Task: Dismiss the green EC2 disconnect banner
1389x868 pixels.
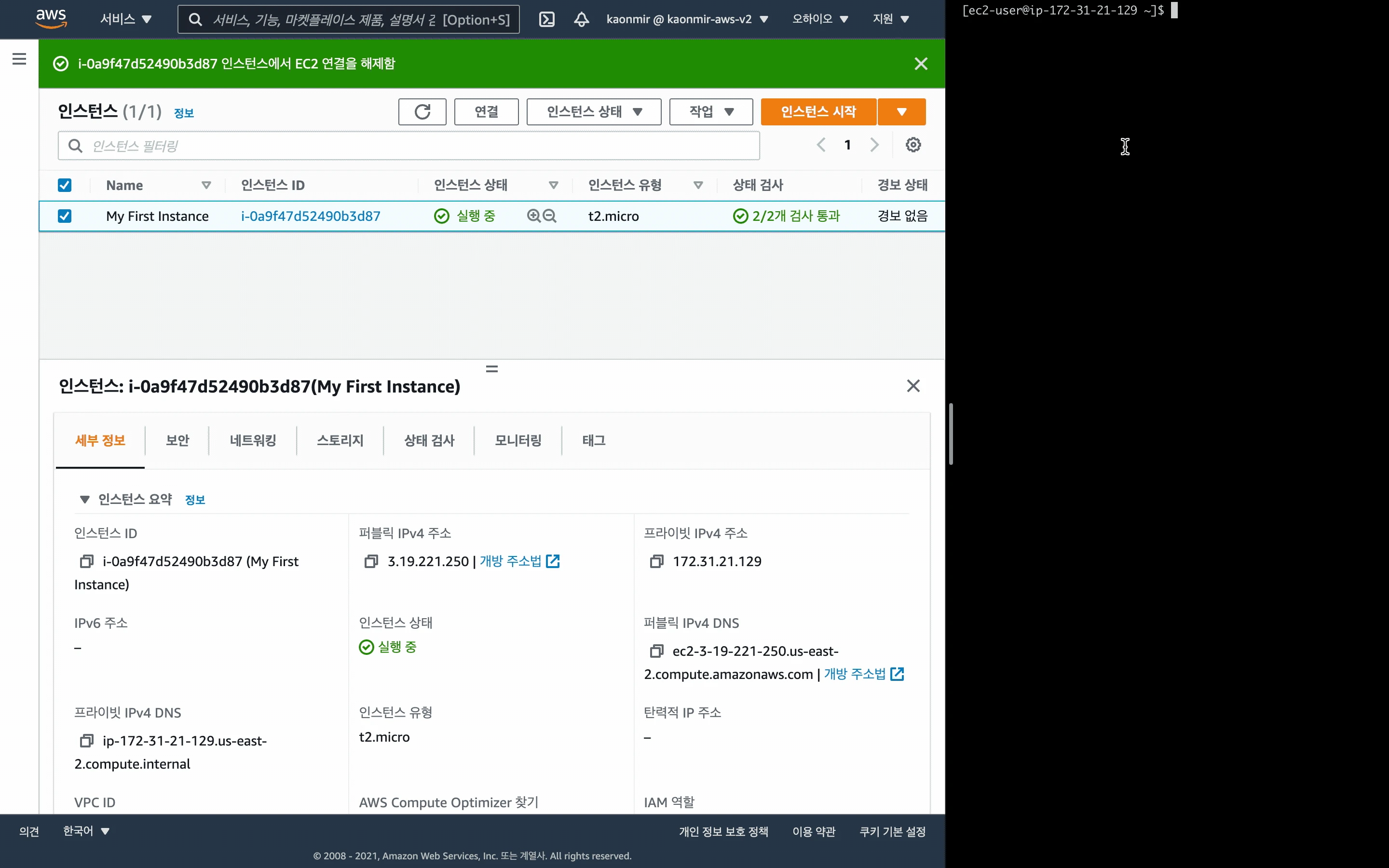Action: [x=921, y=64]
